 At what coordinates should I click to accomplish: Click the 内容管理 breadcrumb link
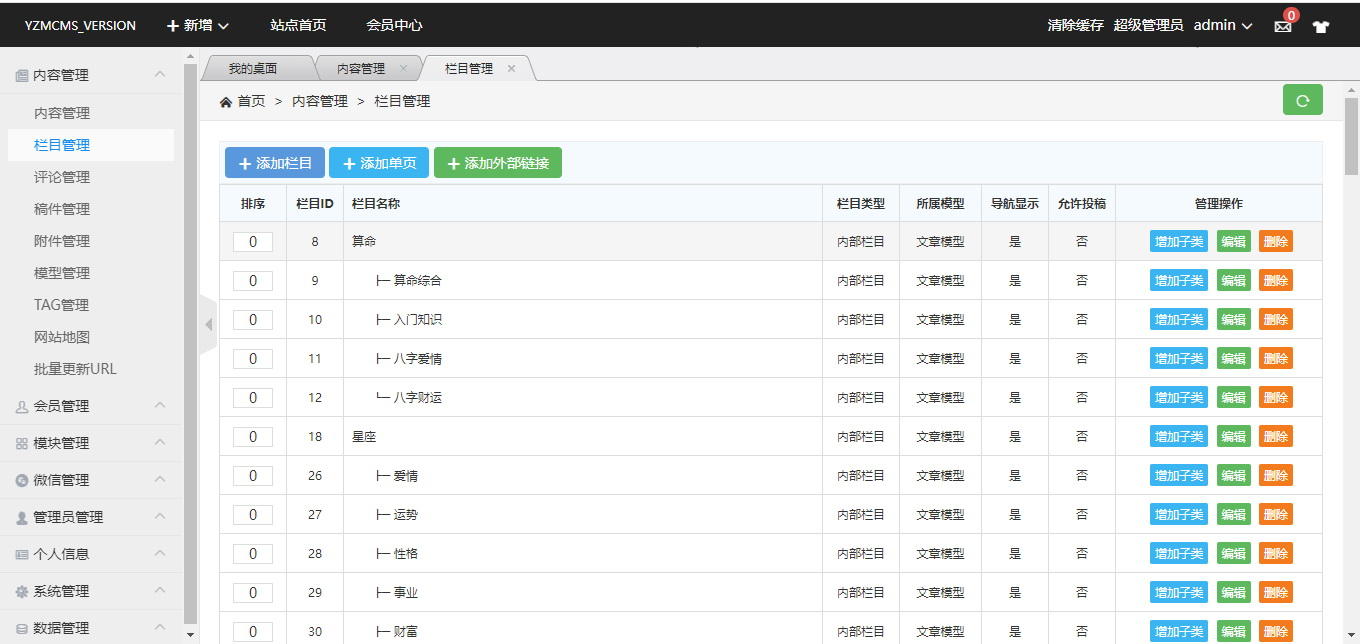(x=320, y=101)
